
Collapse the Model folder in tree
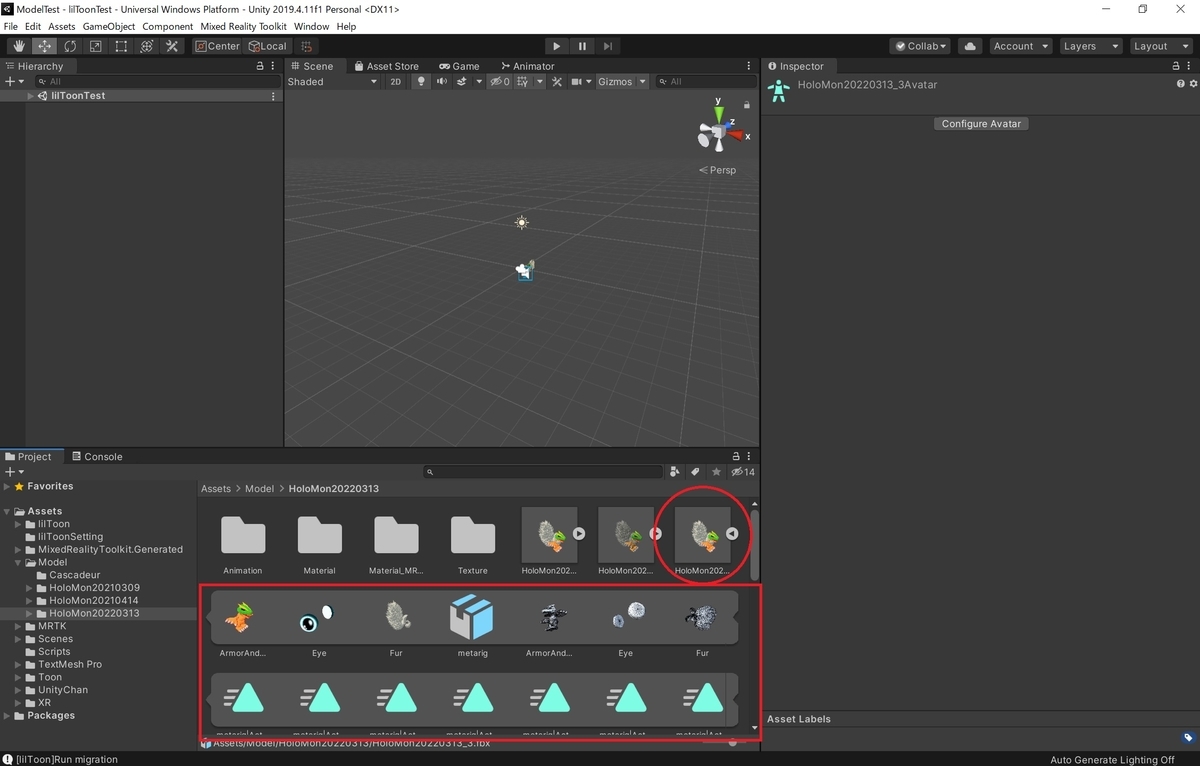(x=19, y=562)
